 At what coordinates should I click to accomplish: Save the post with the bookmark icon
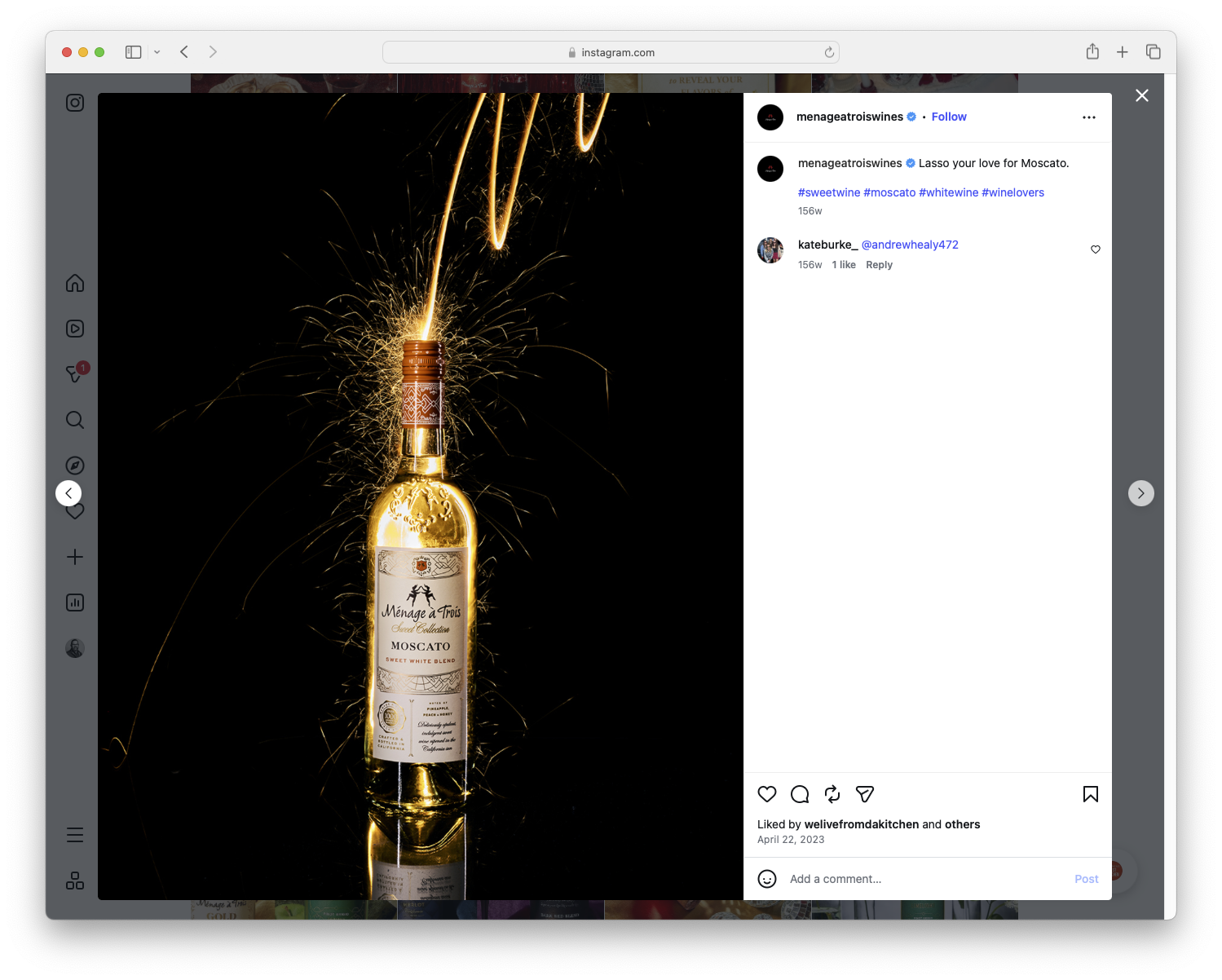click(x=1090, y=794)
